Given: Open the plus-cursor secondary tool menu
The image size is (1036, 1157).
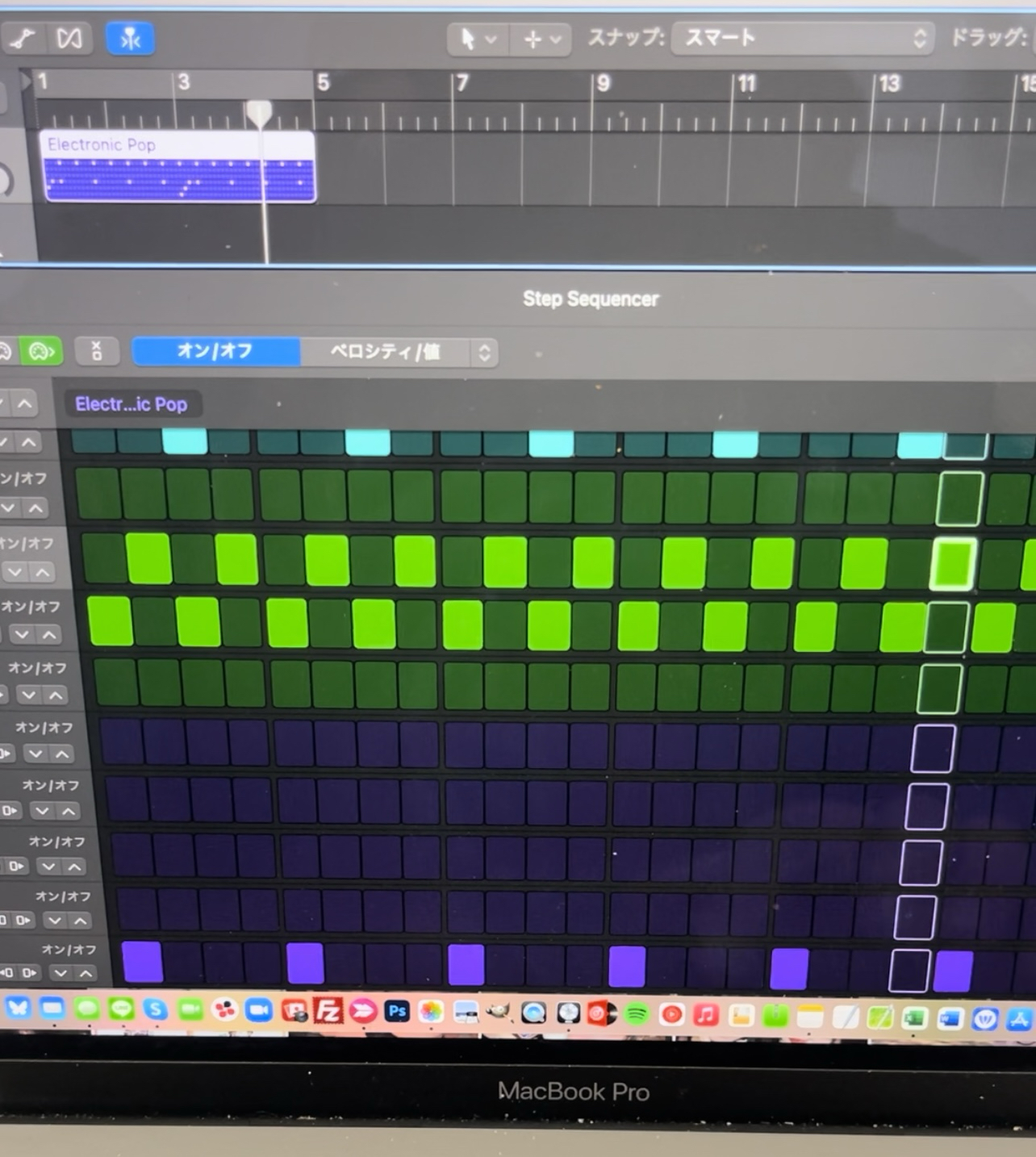Looking at the screenshot, I should pos(542,39).
